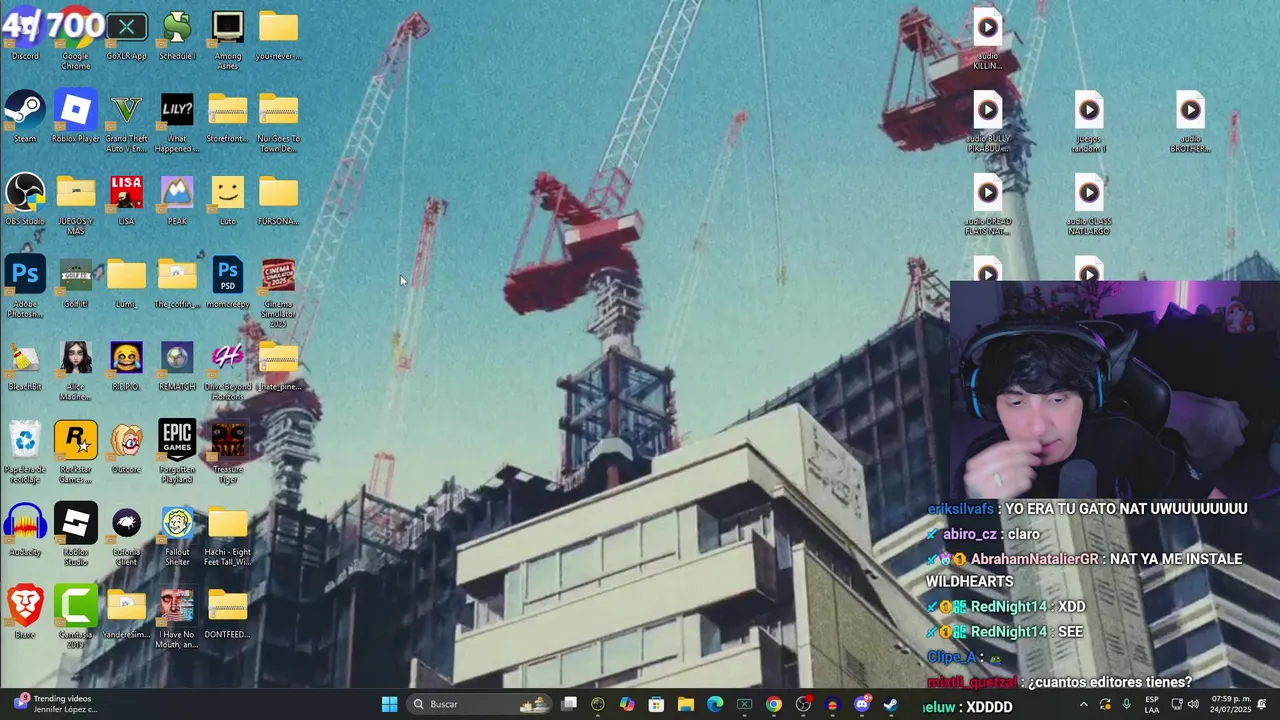Select the you-never-... folder on desktop
Image resolution: width=1280 pixels, height=720 pixels.
click(278, 35)
